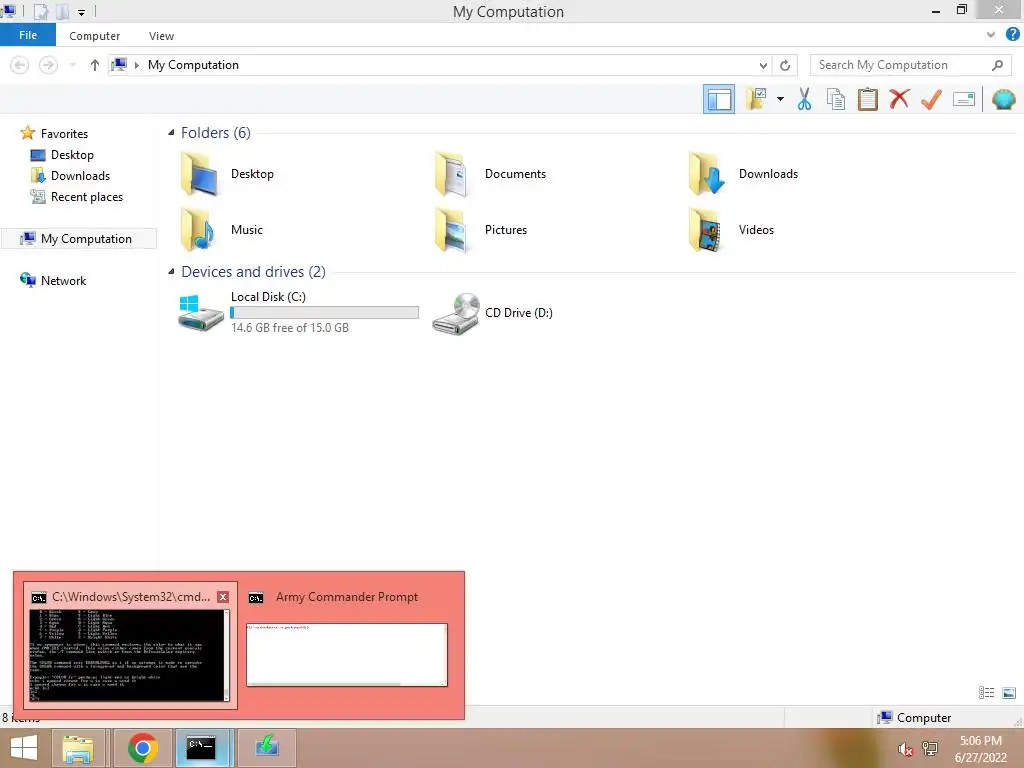Open the recent locations dropdown arrow

pyautogui.click(x=72, y=65)
